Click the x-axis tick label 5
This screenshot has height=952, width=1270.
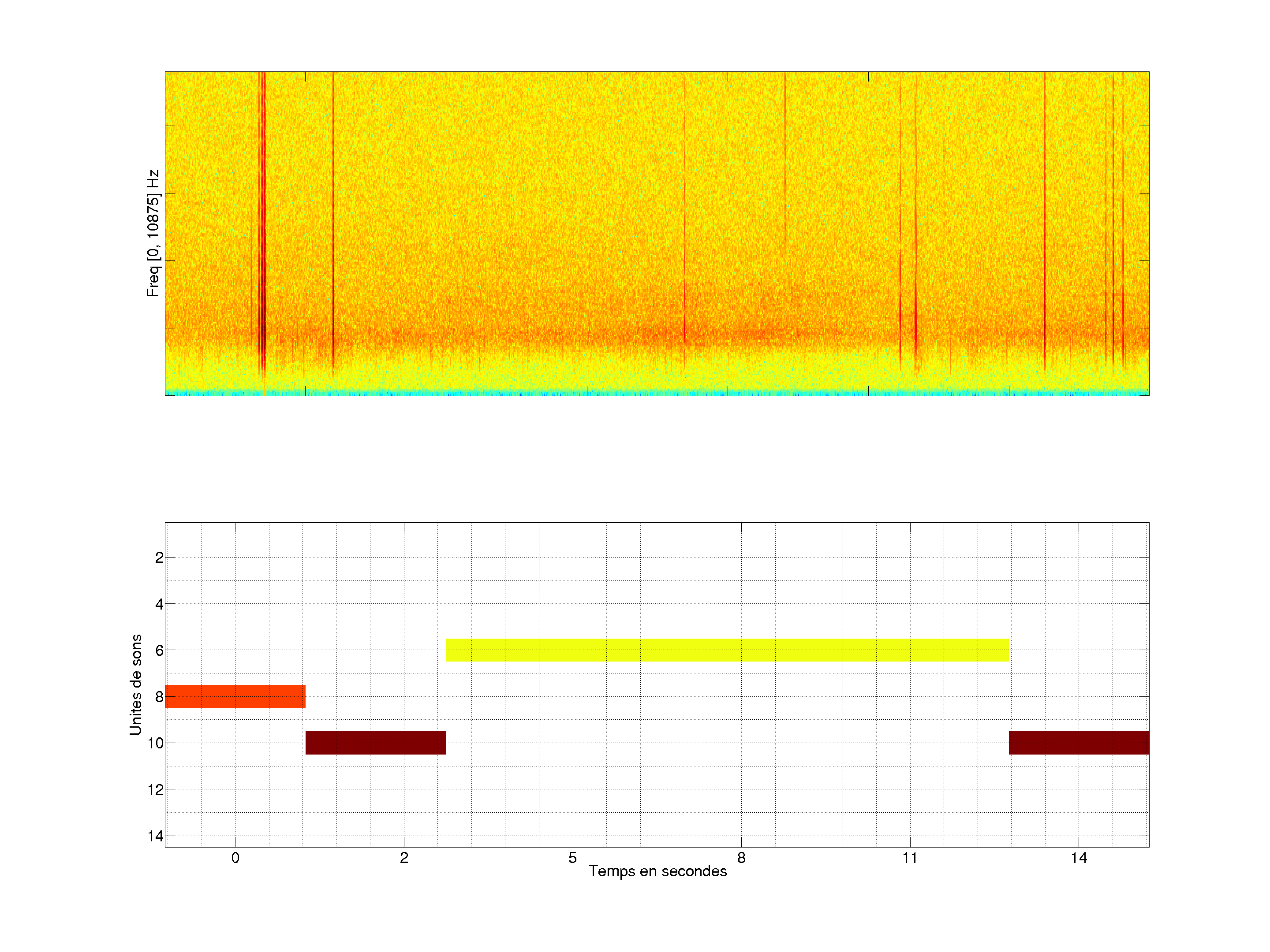pos(572,858)
